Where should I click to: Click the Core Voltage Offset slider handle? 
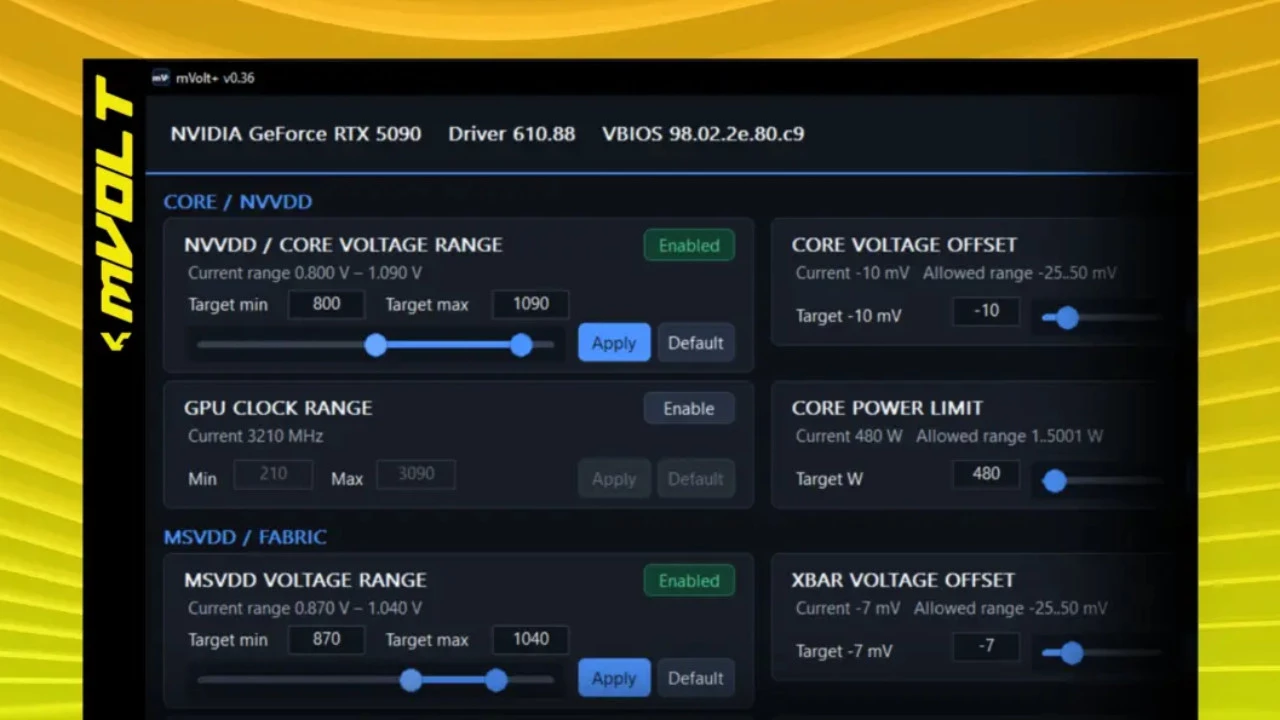point(1067,318)
